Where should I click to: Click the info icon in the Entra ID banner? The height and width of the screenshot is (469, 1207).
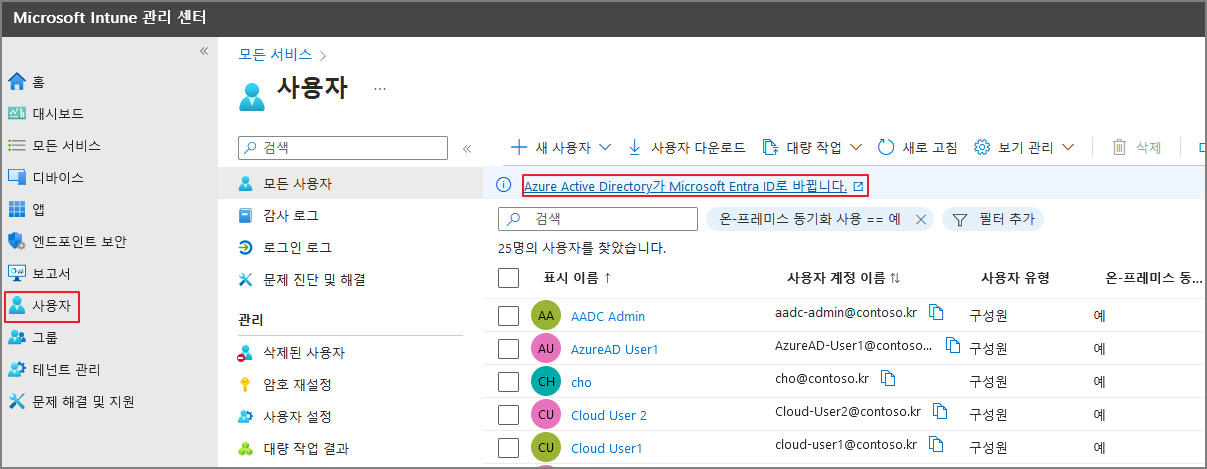(504, 185)
